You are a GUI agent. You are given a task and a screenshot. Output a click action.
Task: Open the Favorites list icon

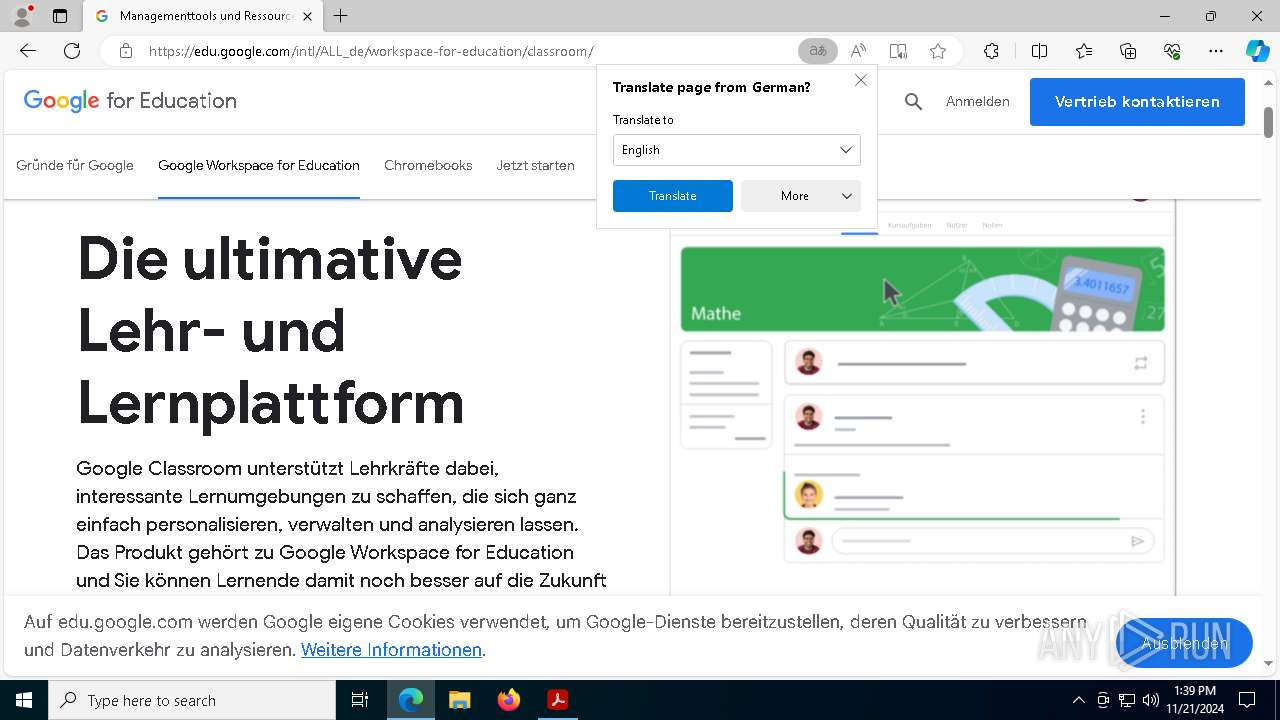tap(1084, 51)
